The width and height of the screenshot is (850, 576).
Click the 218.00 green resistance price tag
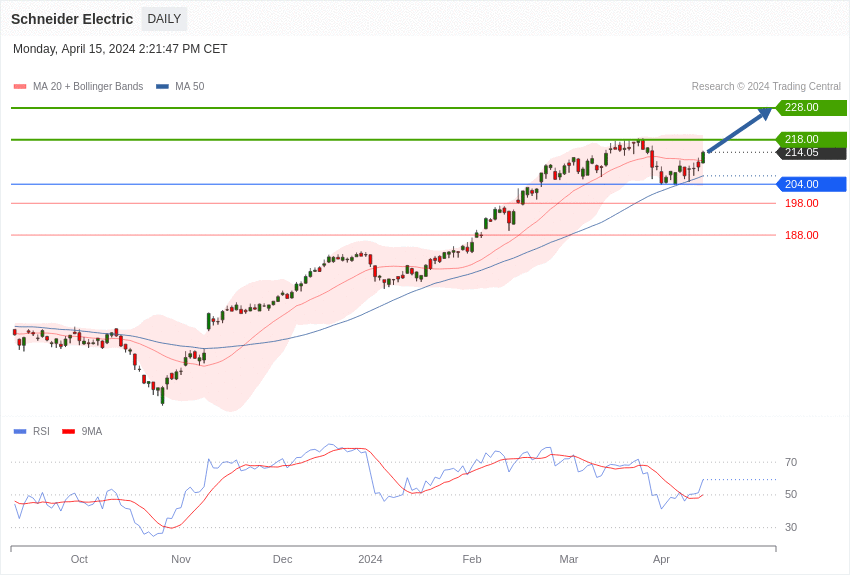click(x=811, y=139)
